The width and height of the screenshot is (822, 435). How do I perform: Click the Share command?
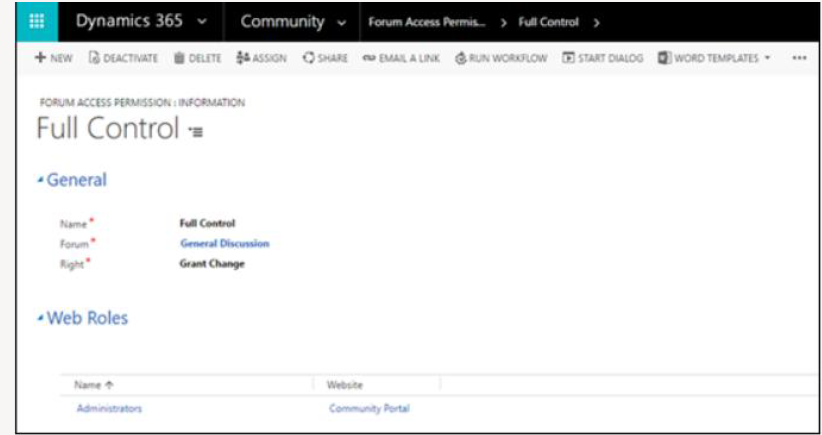pos(325,58)
